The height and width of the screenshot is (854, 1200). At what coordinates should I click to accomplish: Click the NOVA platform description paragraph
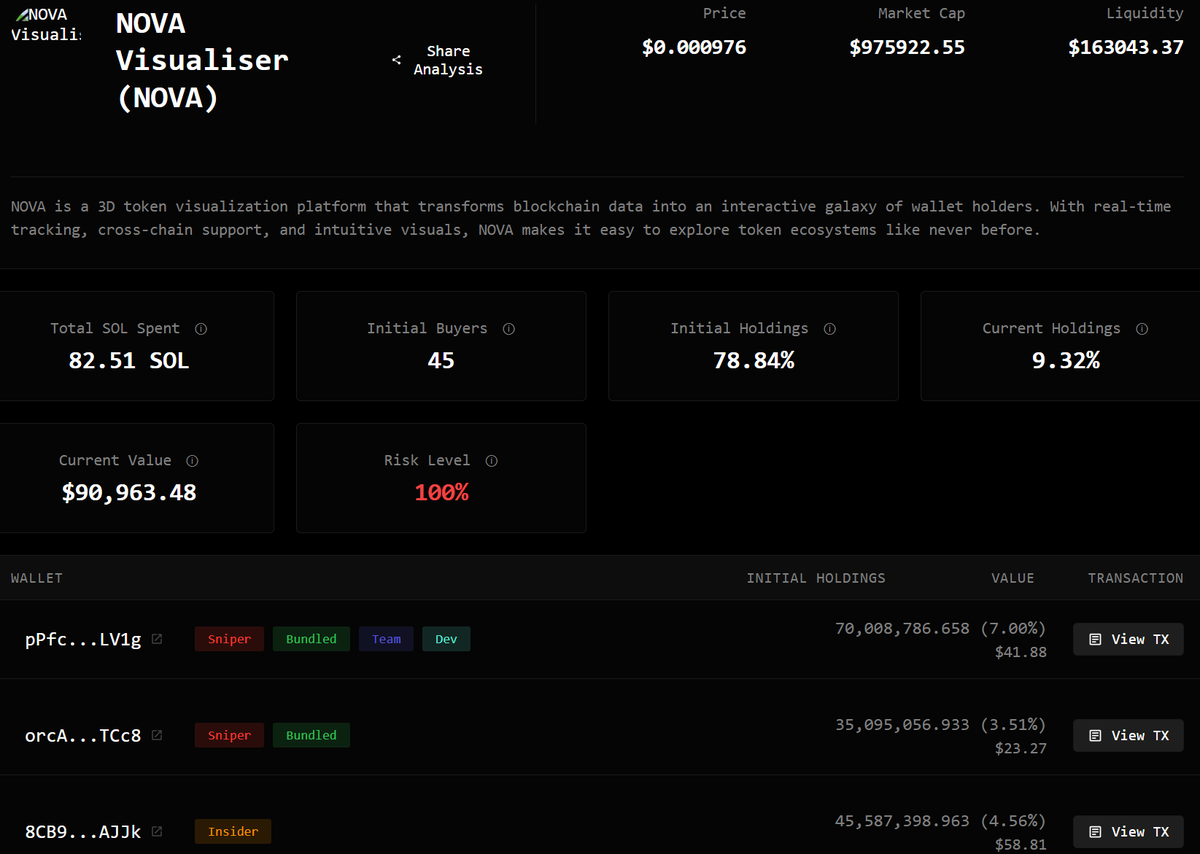pyautogui.click(x=591, y=218)
